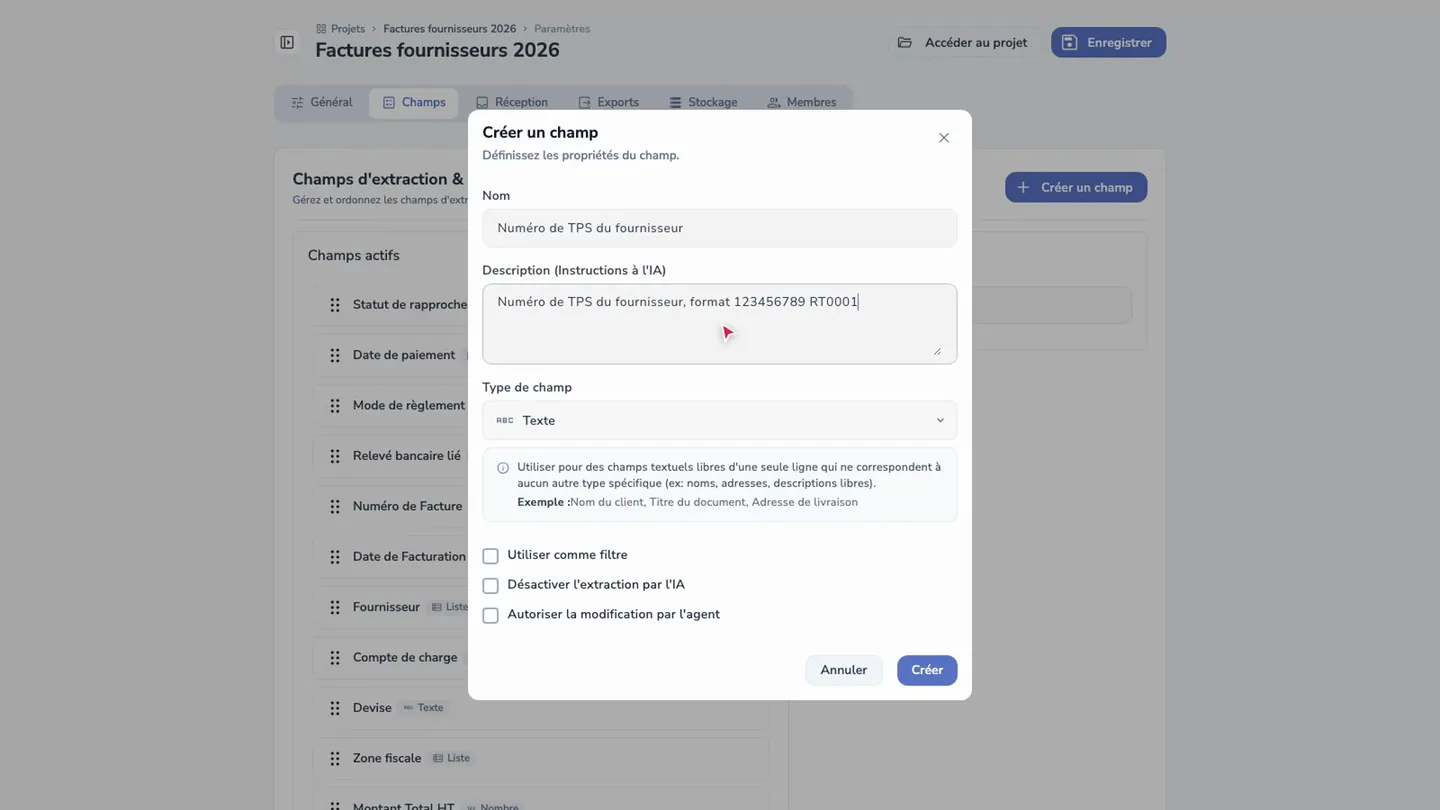1440x810 pixels.
Task: Click the resize grip of Description textarea
Action: coord(937,350)
